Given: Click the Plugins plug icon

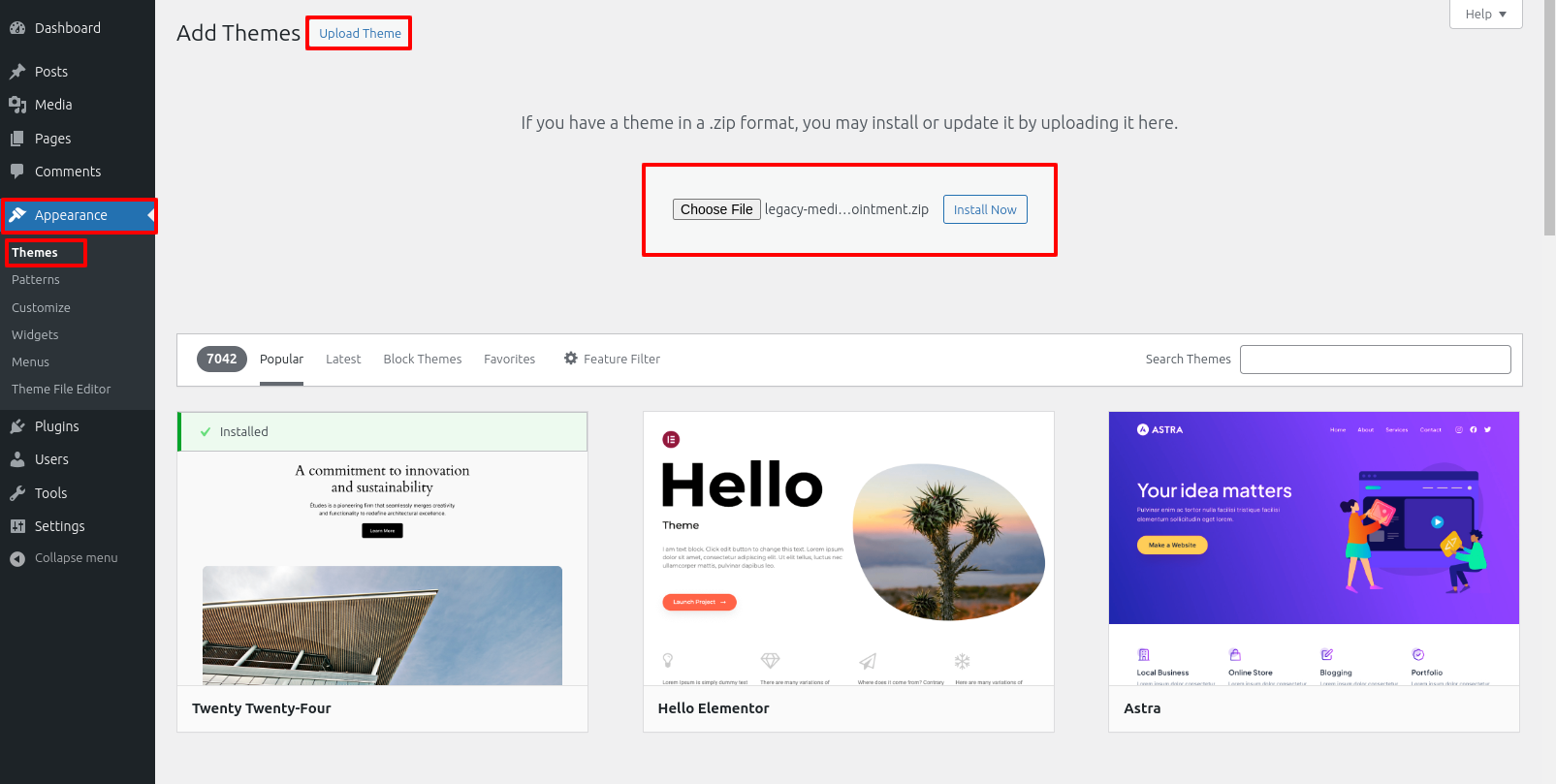Looking at the screenshot, I should click(17, 426).
